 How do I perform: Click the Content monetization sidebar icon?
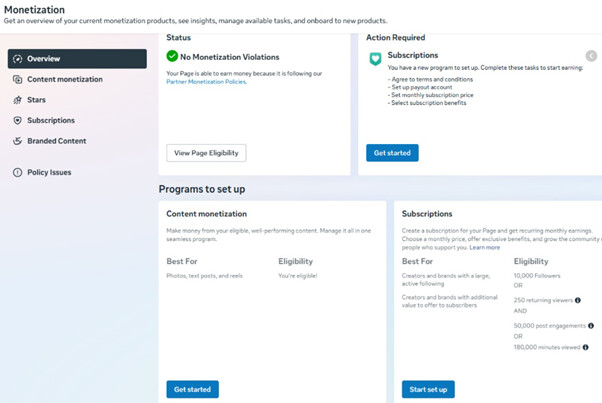17,79
